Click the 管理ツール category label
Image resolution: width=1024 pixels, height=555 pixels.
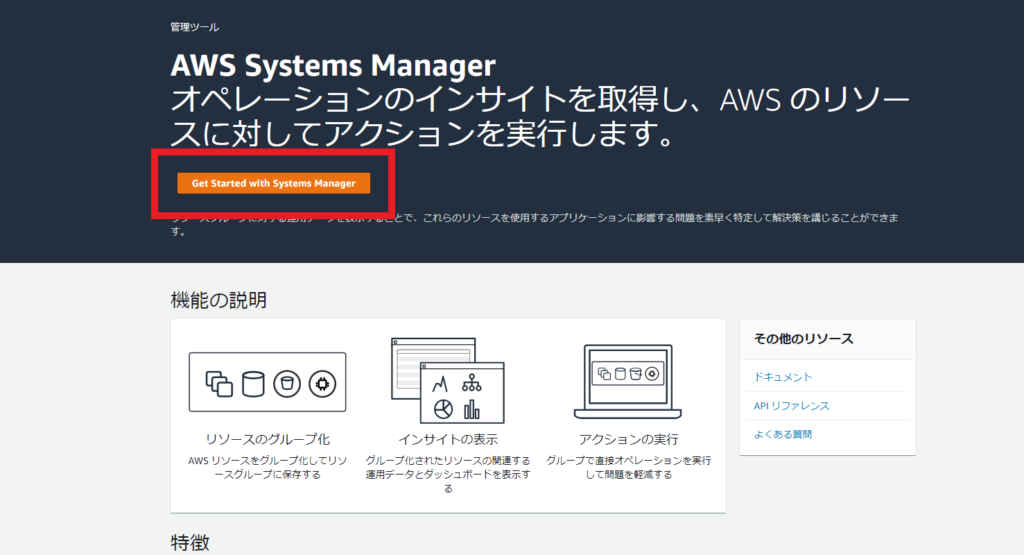(x=194, y=28)
